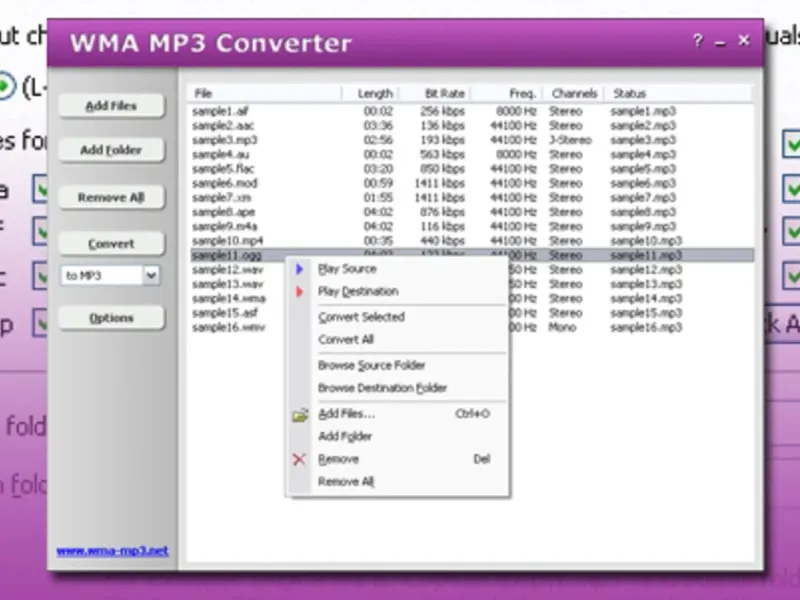
Task: Sort list by File column header
Action: (265, 93)
